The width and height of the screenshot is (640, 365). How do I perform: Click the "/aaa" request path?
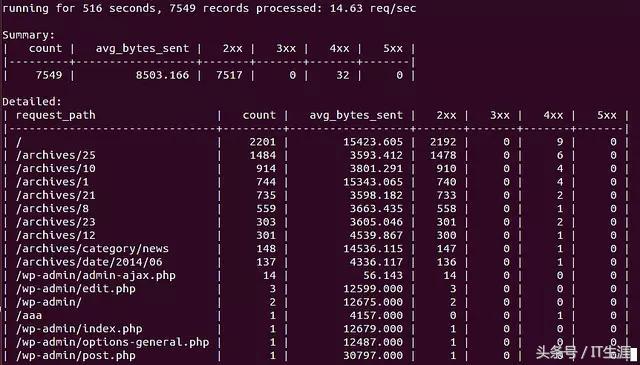29,316
